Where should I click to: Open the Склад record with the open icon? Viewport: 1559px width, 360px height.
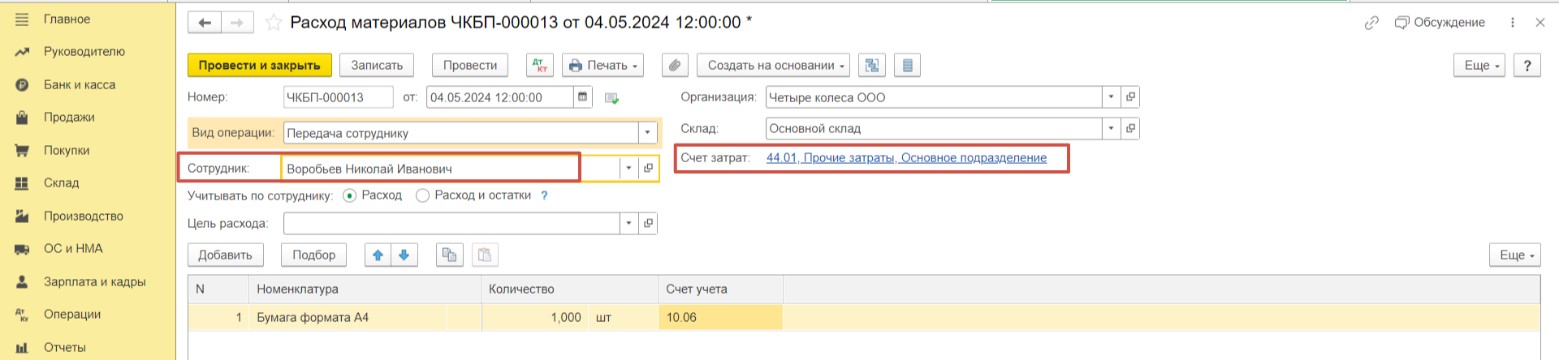point(1130,129)
